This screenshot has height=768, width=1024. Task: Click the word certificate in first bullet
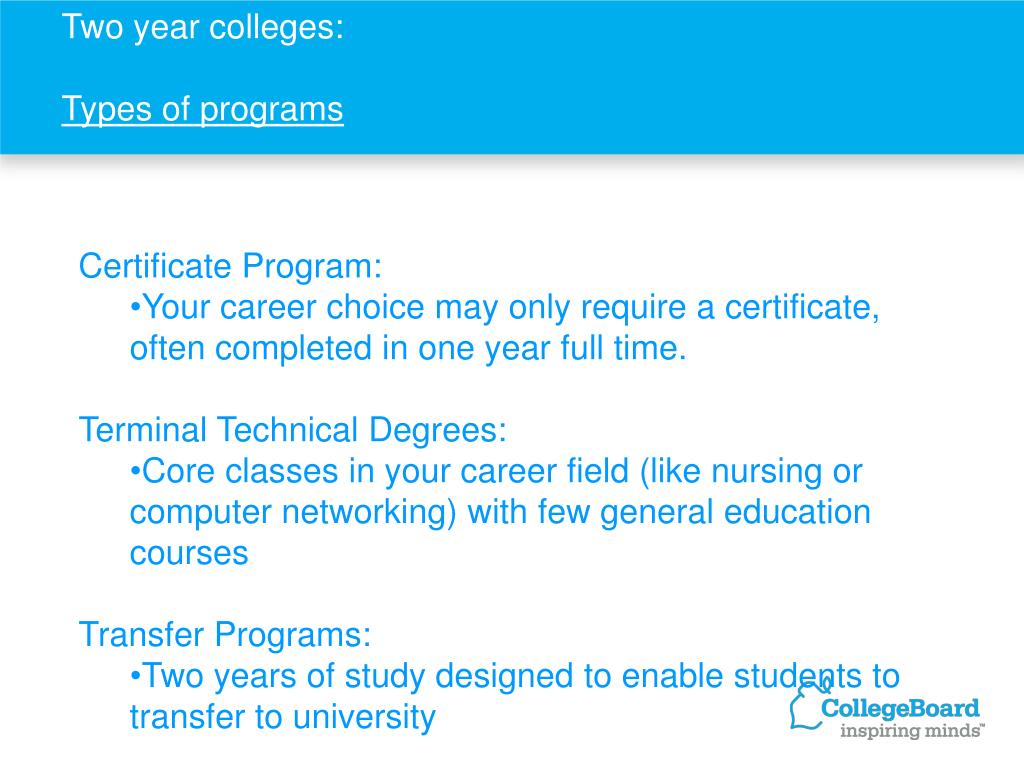[x=802, y=308]
